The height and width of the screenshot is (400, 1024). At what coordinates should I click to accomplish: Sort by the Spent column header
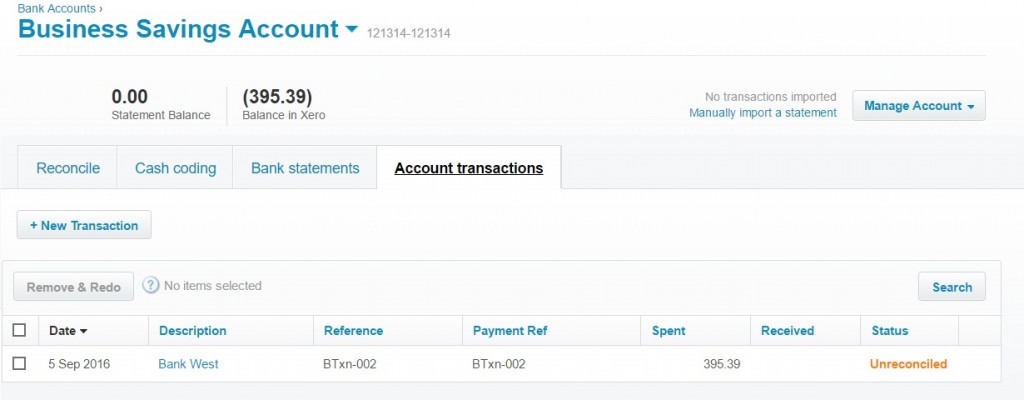click(x=669, y=331)
